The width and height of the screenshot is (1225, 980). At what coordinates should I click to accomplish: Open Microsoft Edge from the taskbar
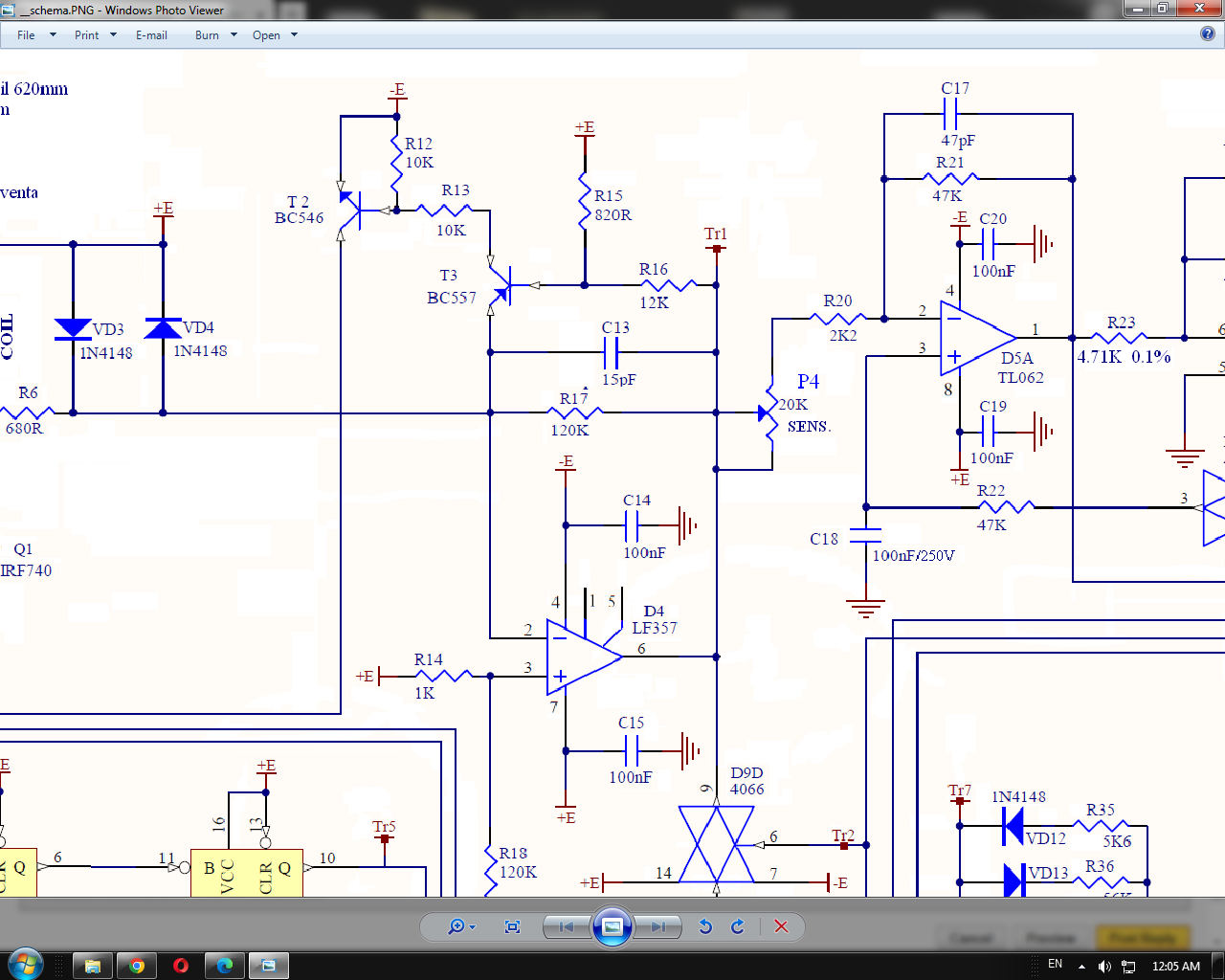(225, 966)
